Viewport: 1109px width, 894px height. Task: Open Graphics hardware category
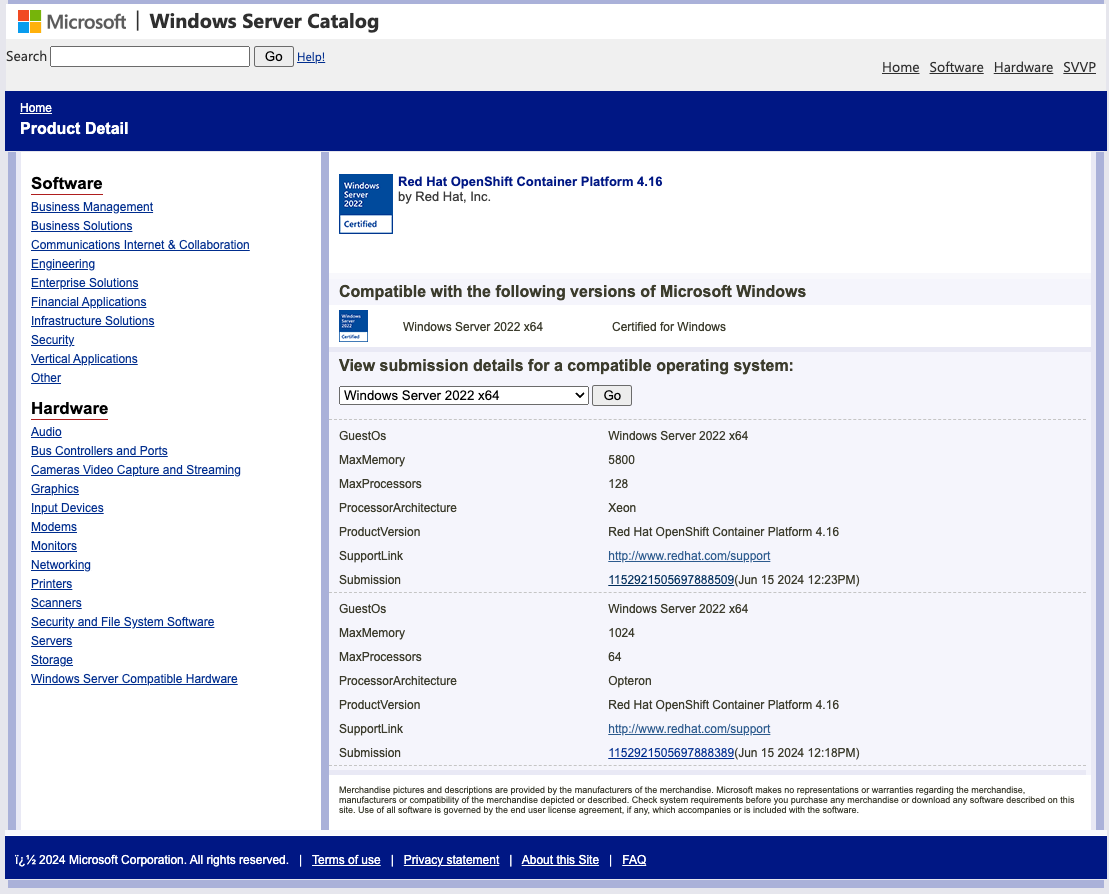[x=54, y=489]
